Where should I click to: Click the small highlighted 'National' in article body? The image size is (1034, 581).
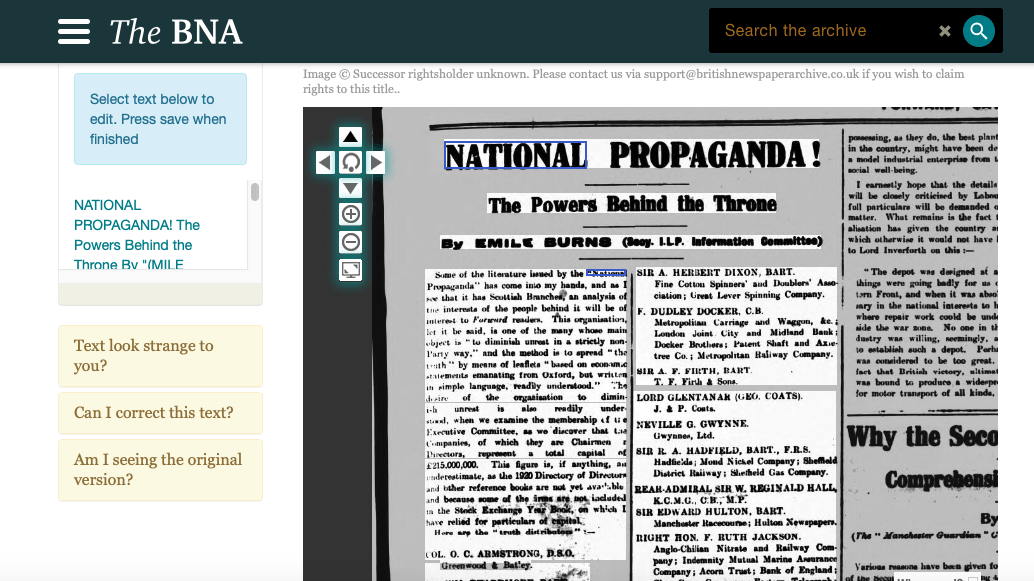point(606,273)
